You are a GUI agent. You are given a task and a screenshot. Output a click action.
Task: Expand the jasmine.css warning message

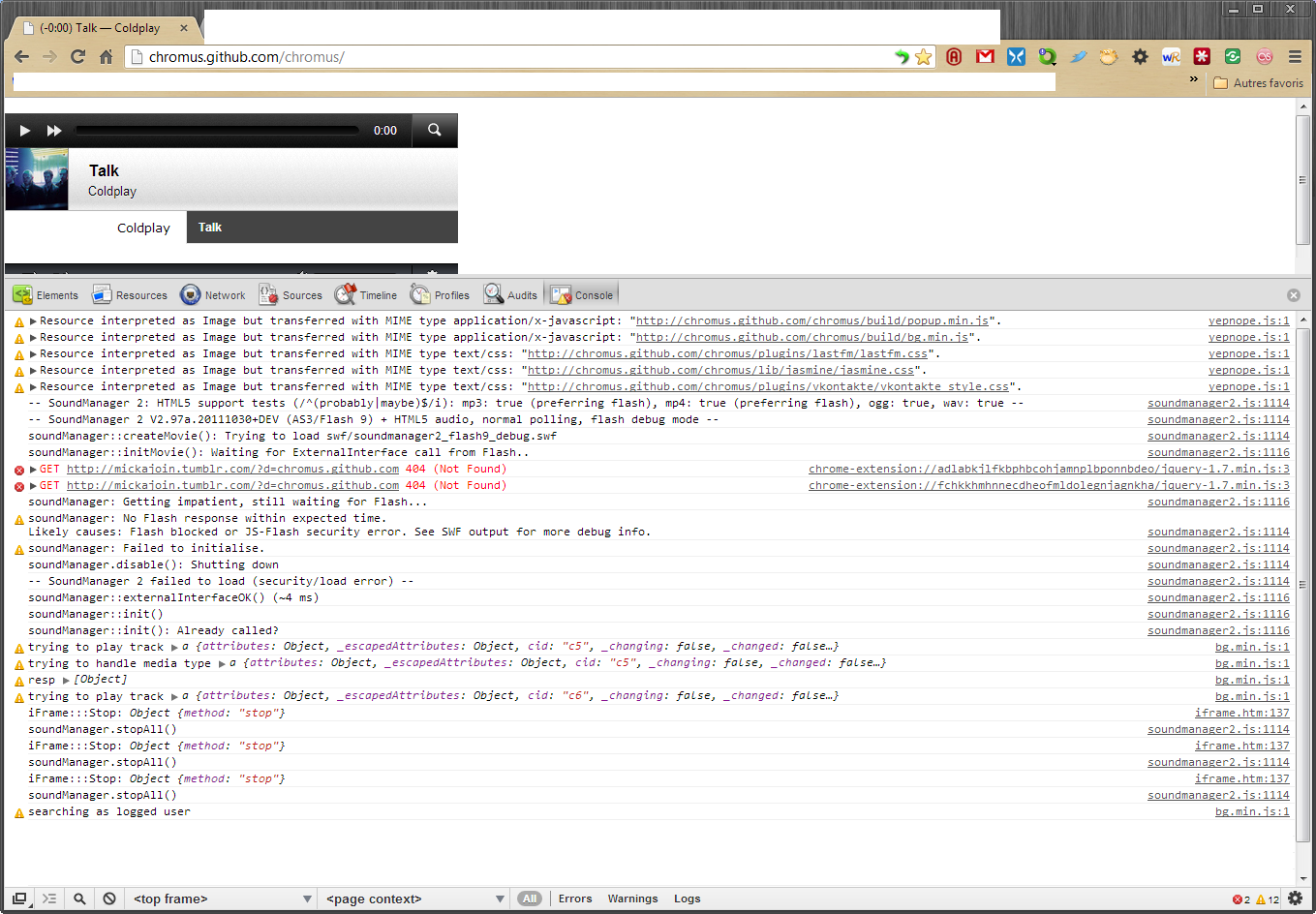tap(33, 370)
